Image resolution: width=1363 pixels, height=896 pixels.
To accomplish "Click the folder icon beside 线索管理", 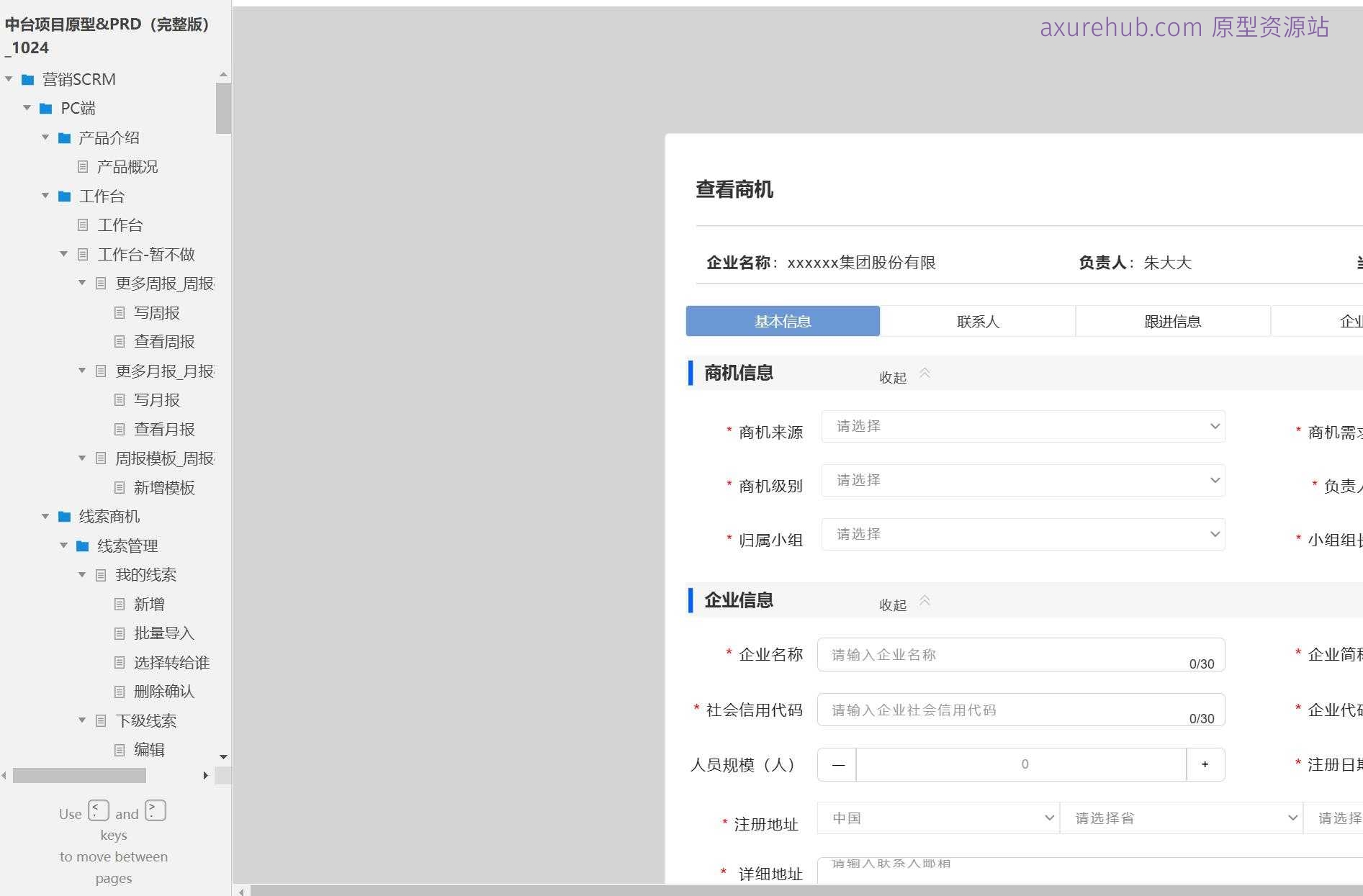I will (x=81, y=546).
